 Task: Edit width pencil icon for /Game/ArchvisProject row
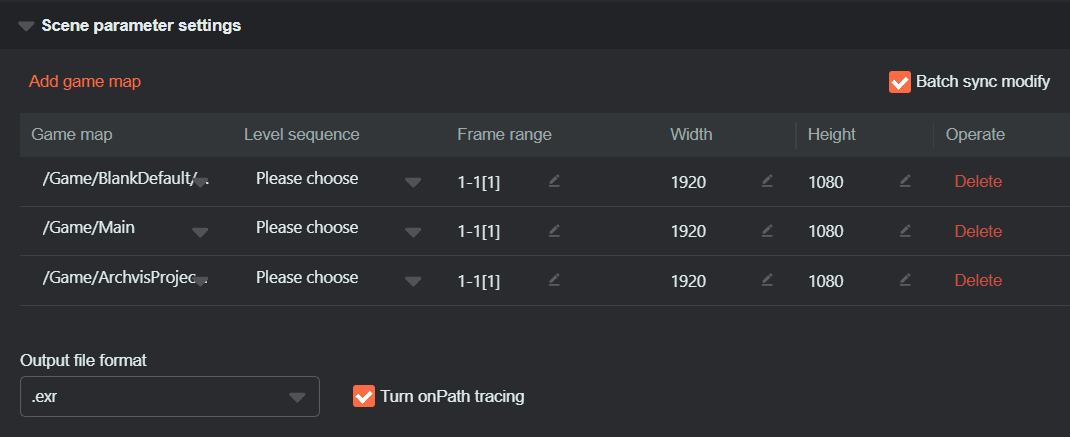tap(767, 280)
